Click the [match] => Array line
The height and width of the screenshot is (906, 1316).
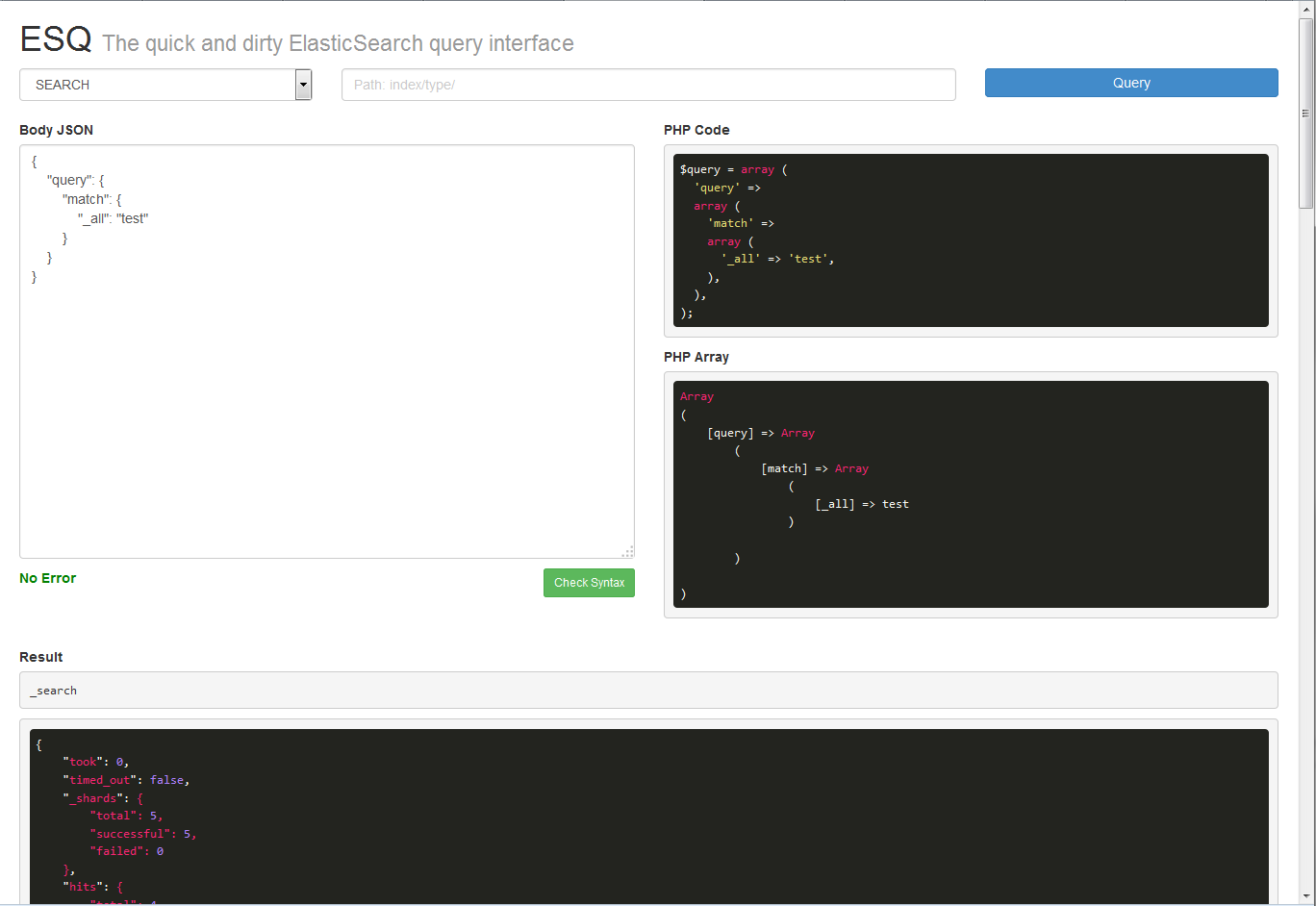coord(815,468)
